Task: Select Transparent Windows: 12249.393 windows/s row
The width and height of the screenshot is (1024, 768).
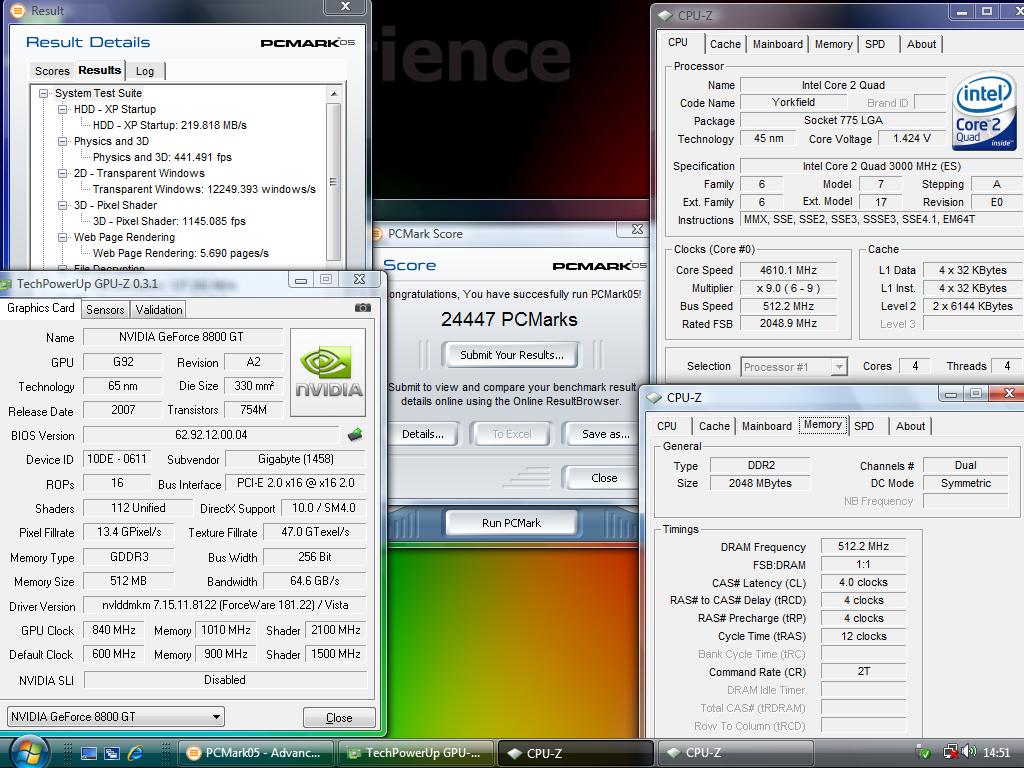Action: point(204,189)
